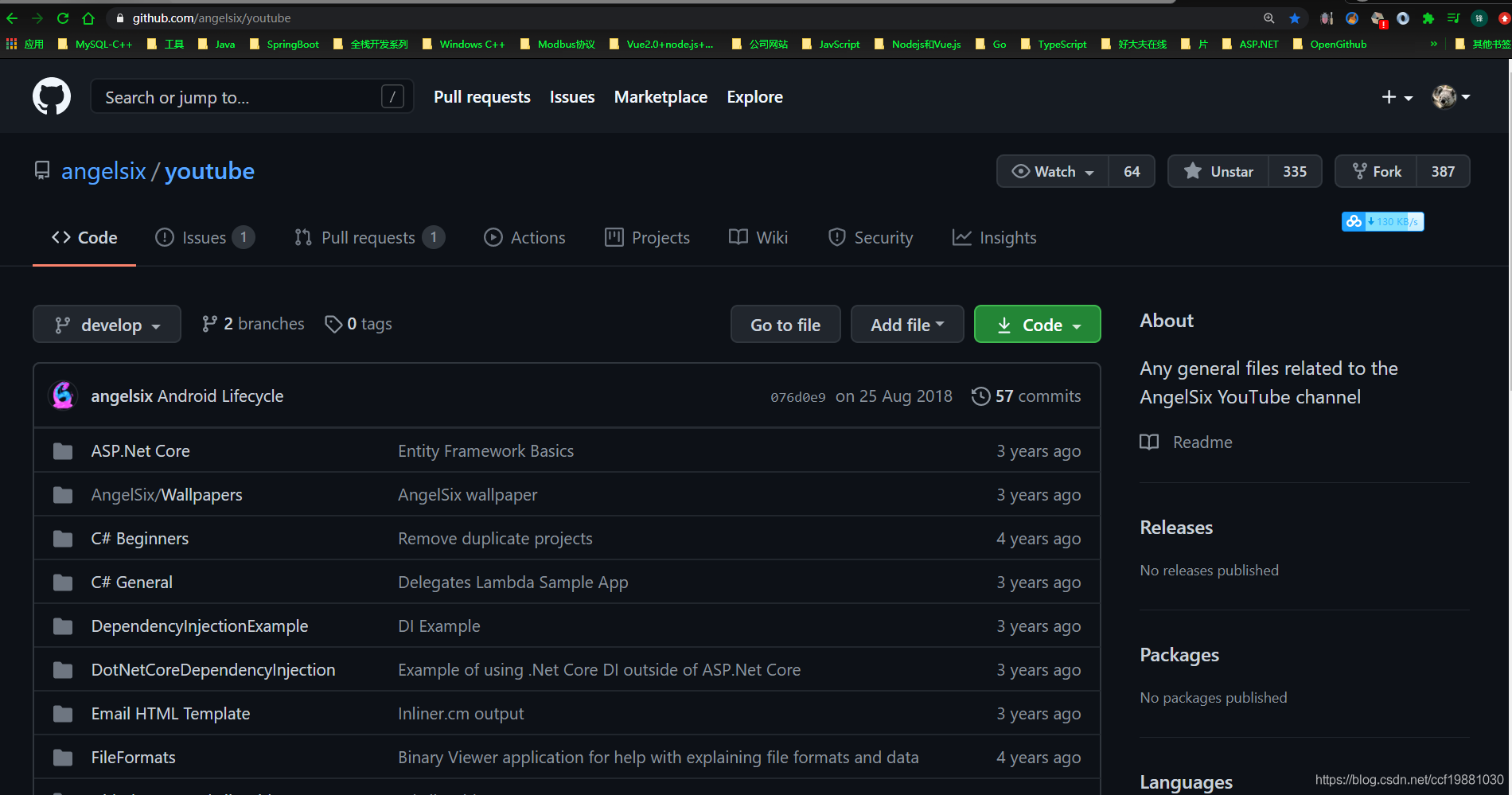The width and height of the screenshot is (1512, 795).
Task: Click the folder icon beside C# Beginners
Action: click(x=63, y=539)
